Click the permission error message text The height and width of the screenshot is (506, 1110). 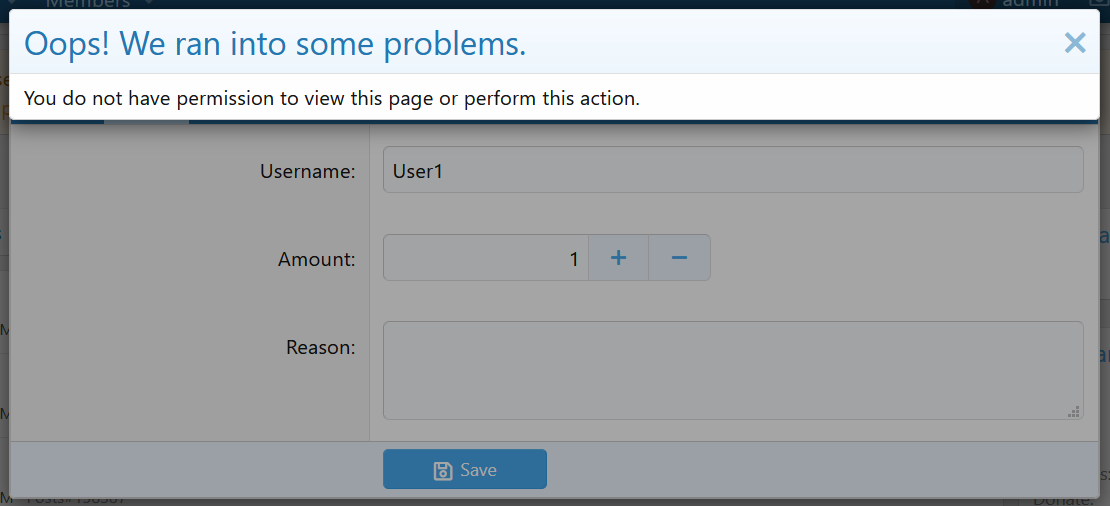click(x=332, y=98)
